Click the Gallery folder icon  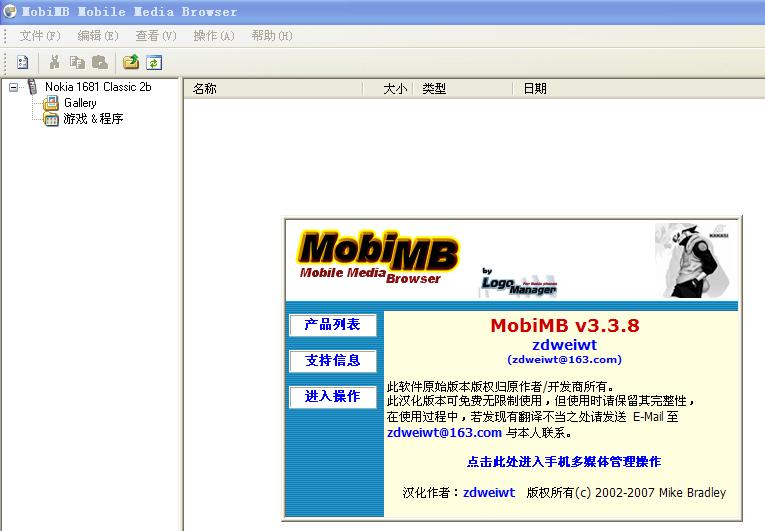[x=51, y=103]
